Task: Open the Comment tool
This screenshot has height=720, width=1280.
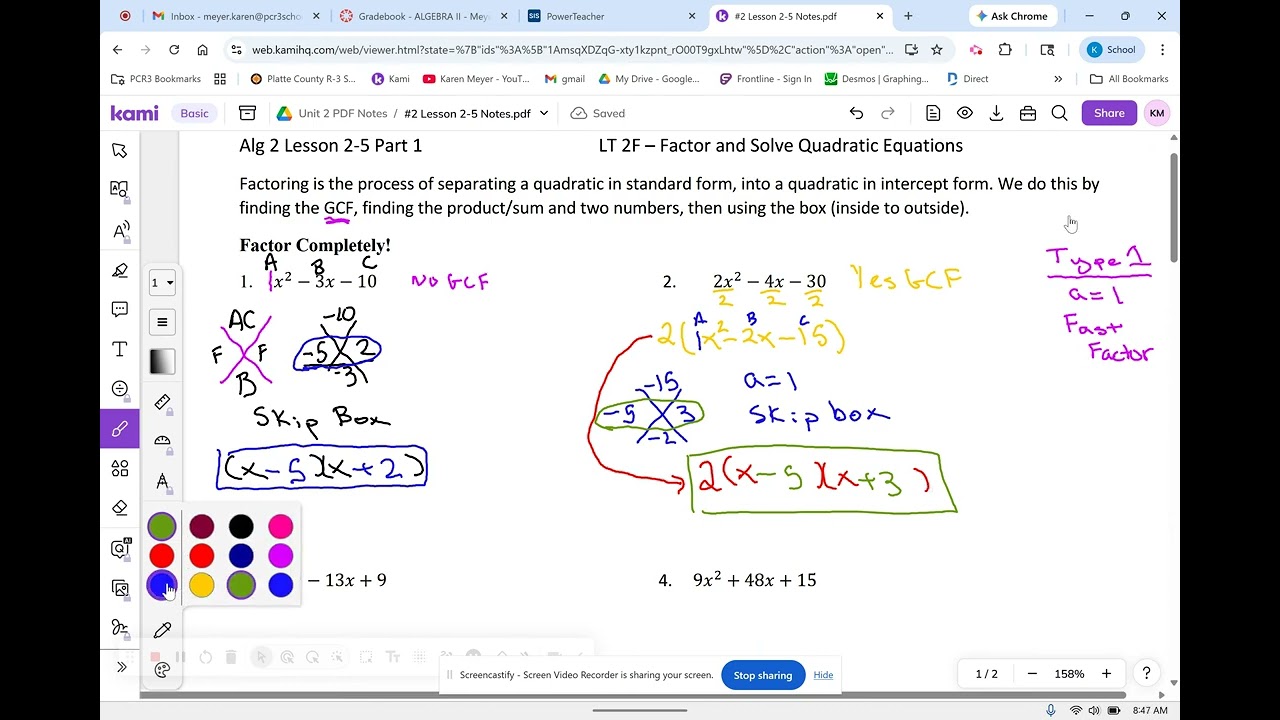Action: (120, 309)
